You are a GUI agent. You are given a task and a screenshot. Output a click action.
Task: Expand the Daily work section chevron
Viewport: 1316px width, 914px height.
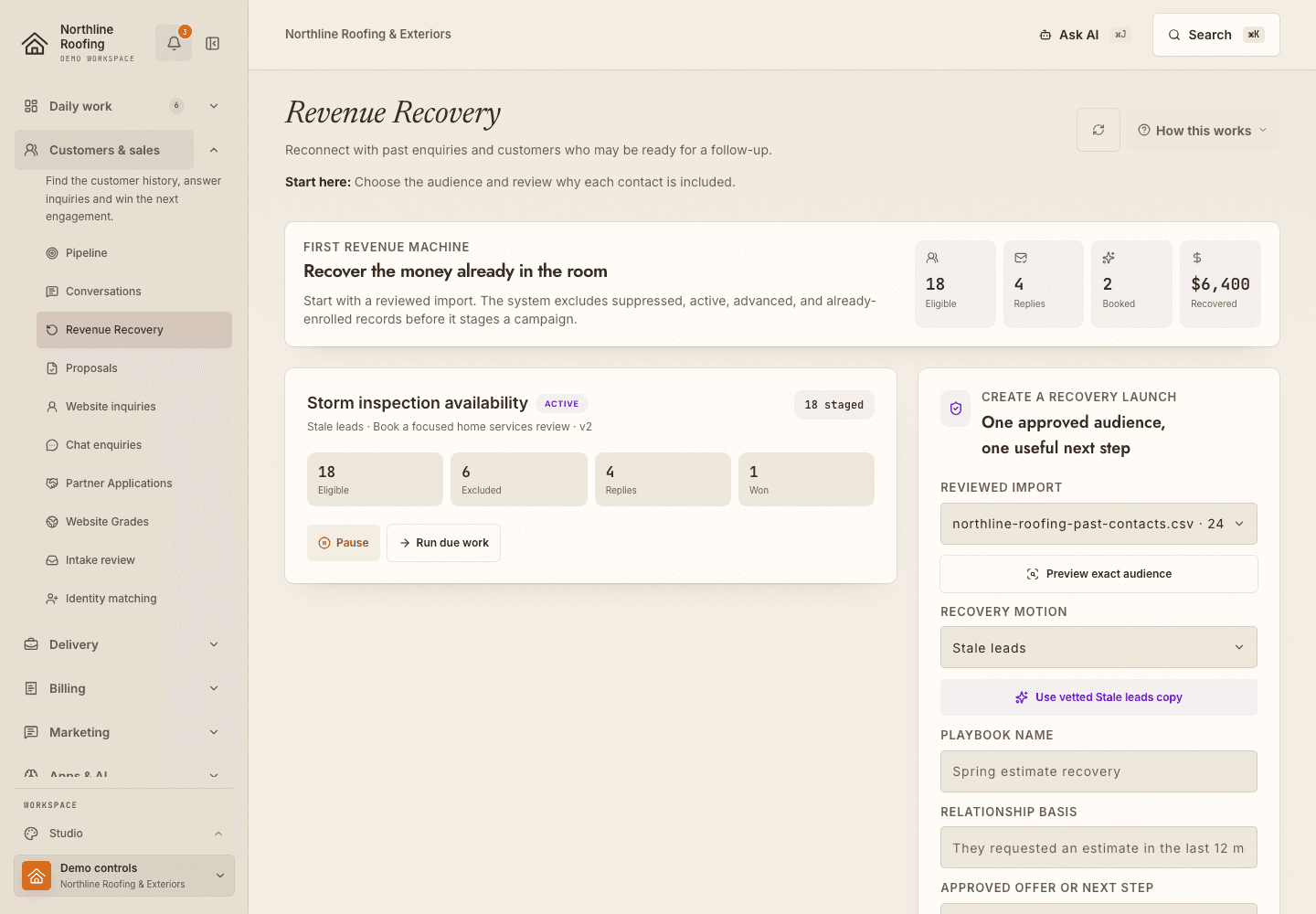(x=214, y=106)
